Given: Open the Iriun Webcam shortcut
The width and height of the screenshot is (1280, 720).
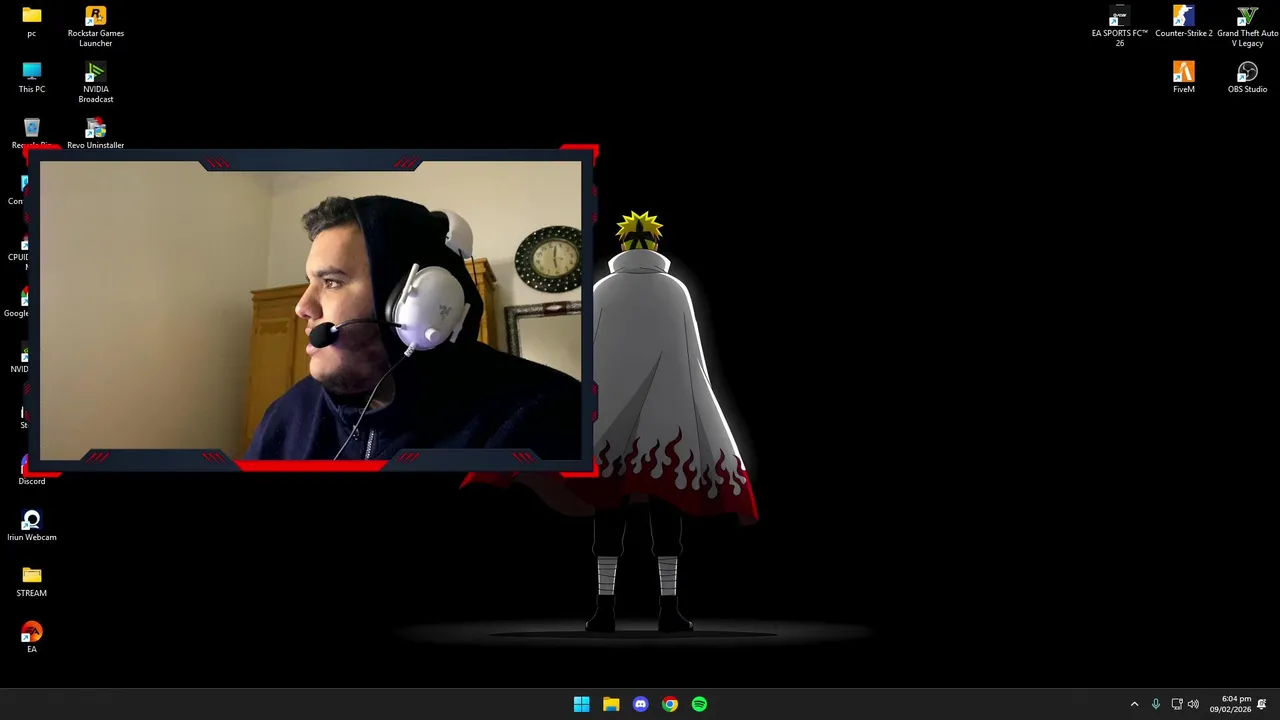Looking at the screenshot, I should coord(32,526).
